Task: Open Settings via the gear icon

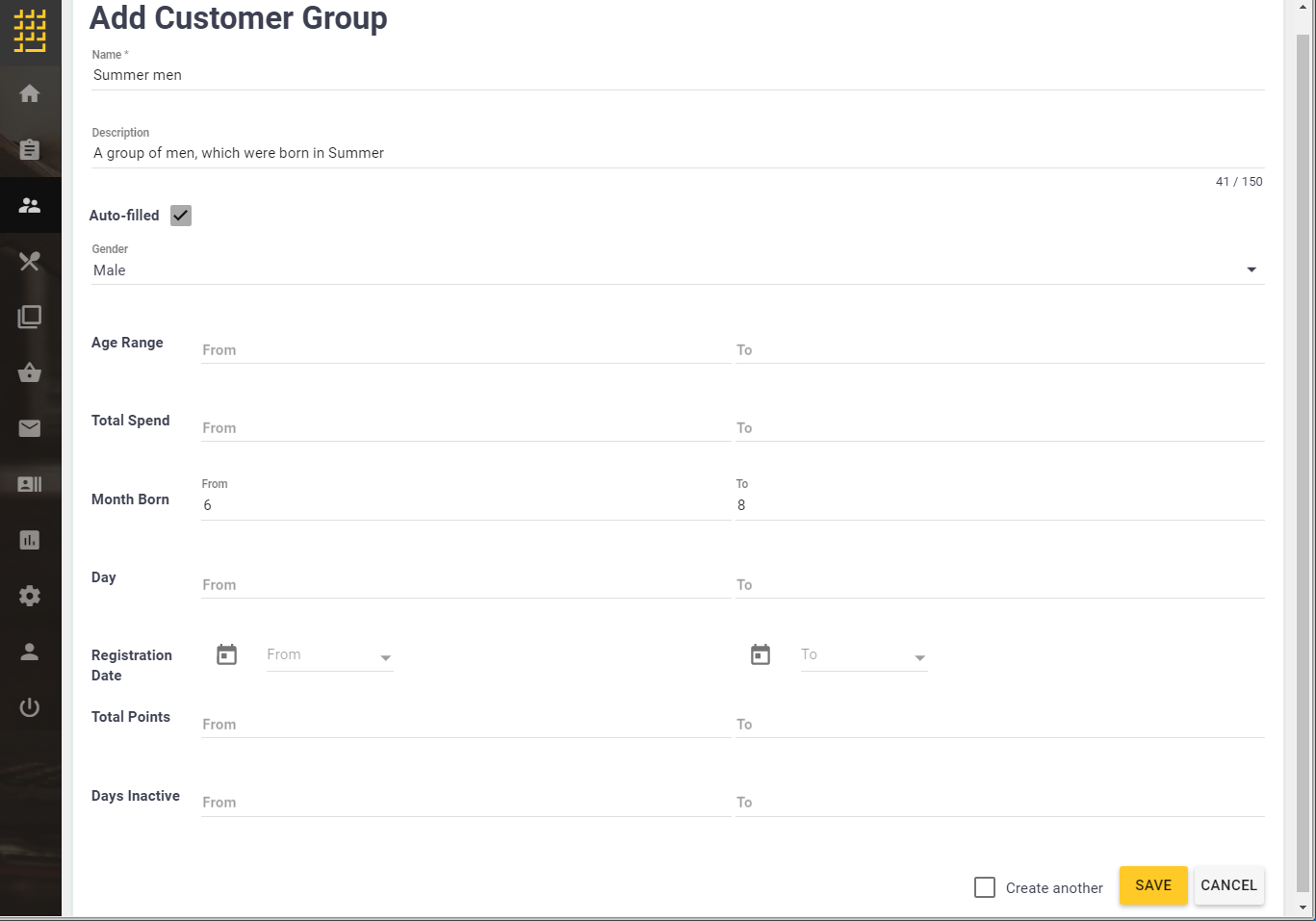Action: (x=30, y=596)
